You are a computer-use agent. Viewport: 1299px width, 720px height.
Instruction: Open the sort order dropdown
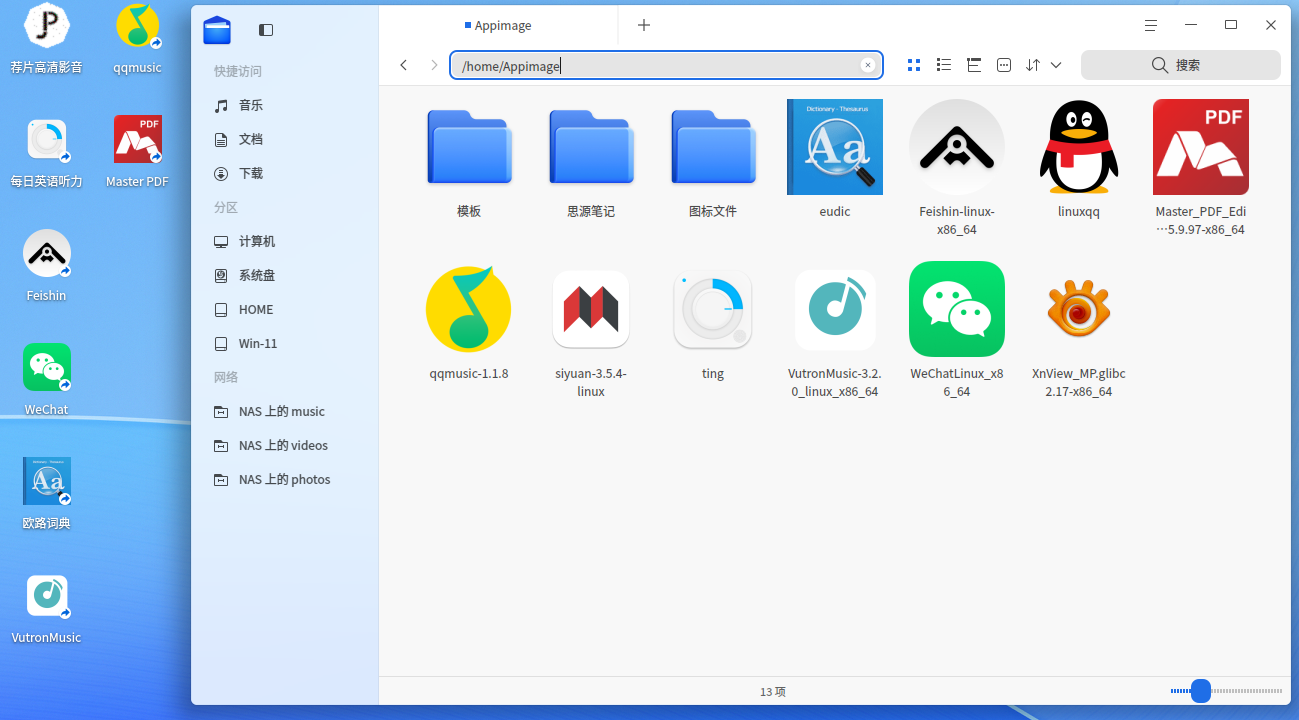click(1043, 65)
